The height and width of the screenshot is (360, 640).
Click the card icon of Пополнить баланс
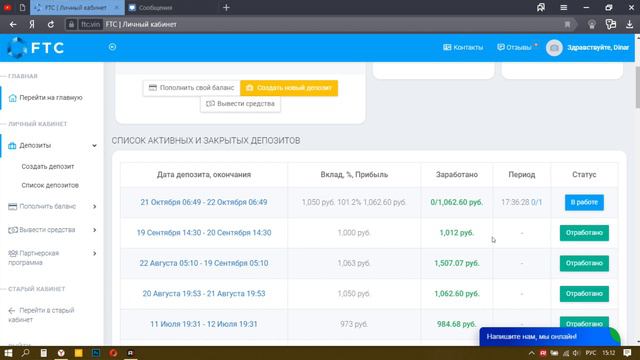(x=13, y=207)
